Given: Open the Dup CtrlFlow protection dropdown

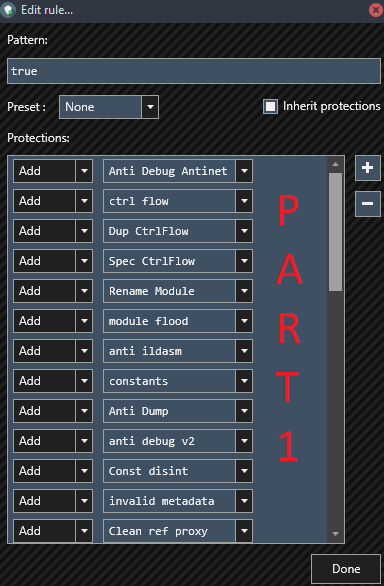Looking at the screenshot, I should (x=178, y=231).
